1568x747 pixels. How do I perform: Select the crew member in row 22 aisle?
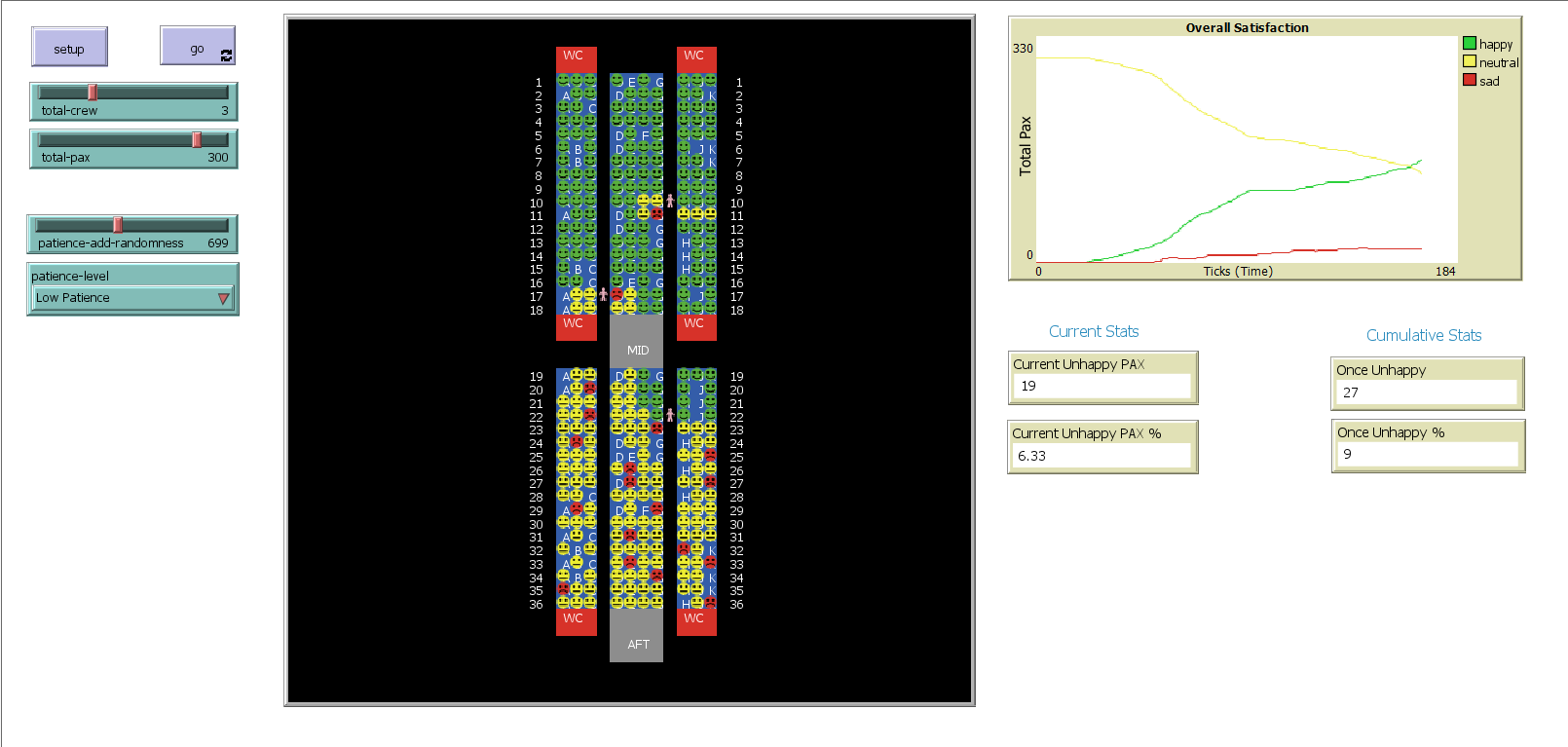click(670, 415)
